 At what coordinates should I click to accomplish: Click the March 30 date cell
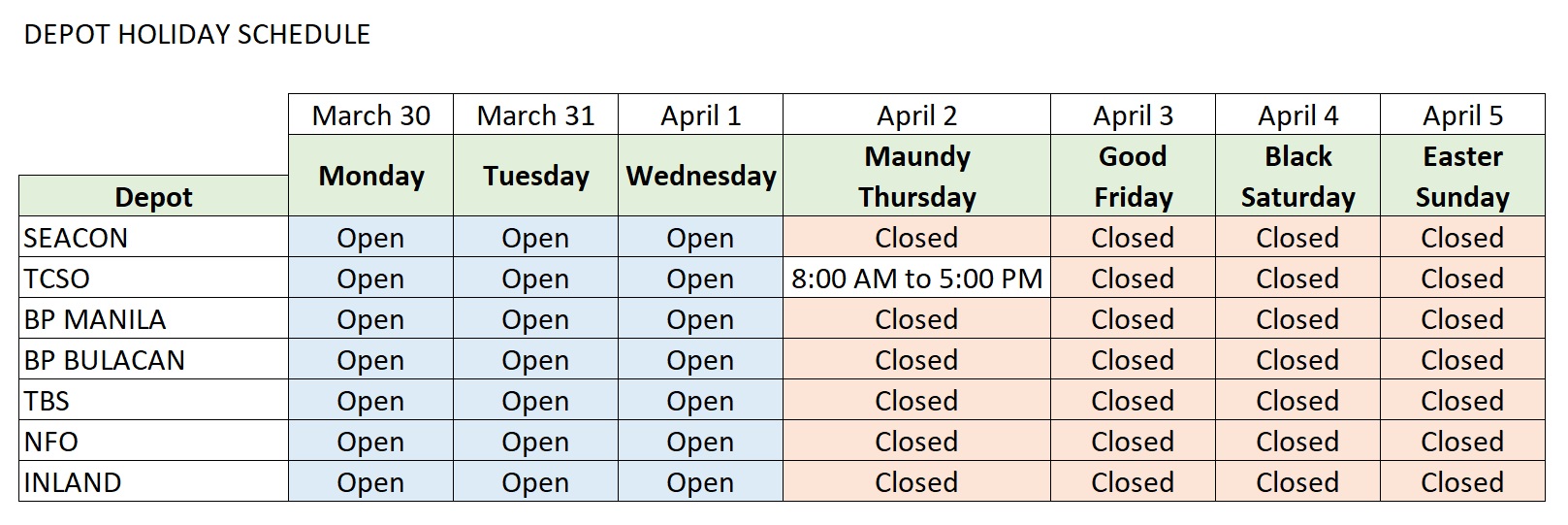[x=370, y=115]
